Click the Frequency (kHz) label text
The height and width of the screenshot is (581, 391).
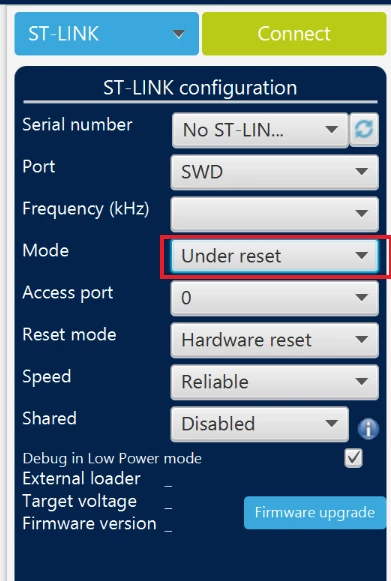pyautogui.click(x=86, y=209)
